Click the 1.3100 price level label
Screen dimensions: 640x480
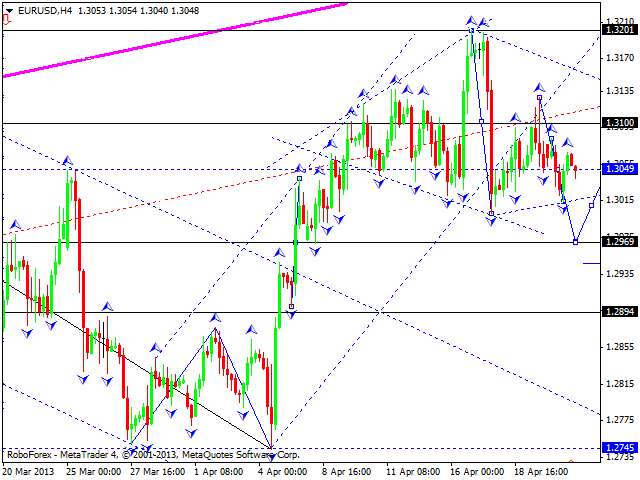(618, 123)
